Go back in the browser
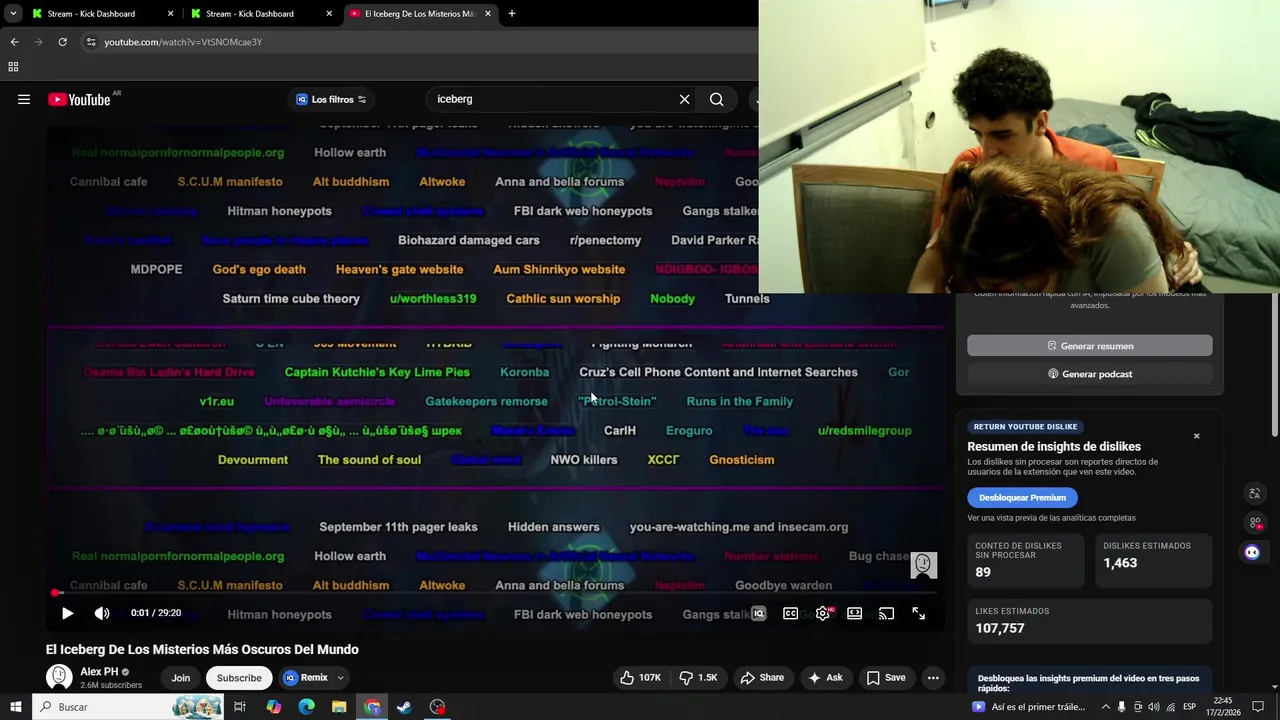The image size is (1280, 720). pos(14,42)
